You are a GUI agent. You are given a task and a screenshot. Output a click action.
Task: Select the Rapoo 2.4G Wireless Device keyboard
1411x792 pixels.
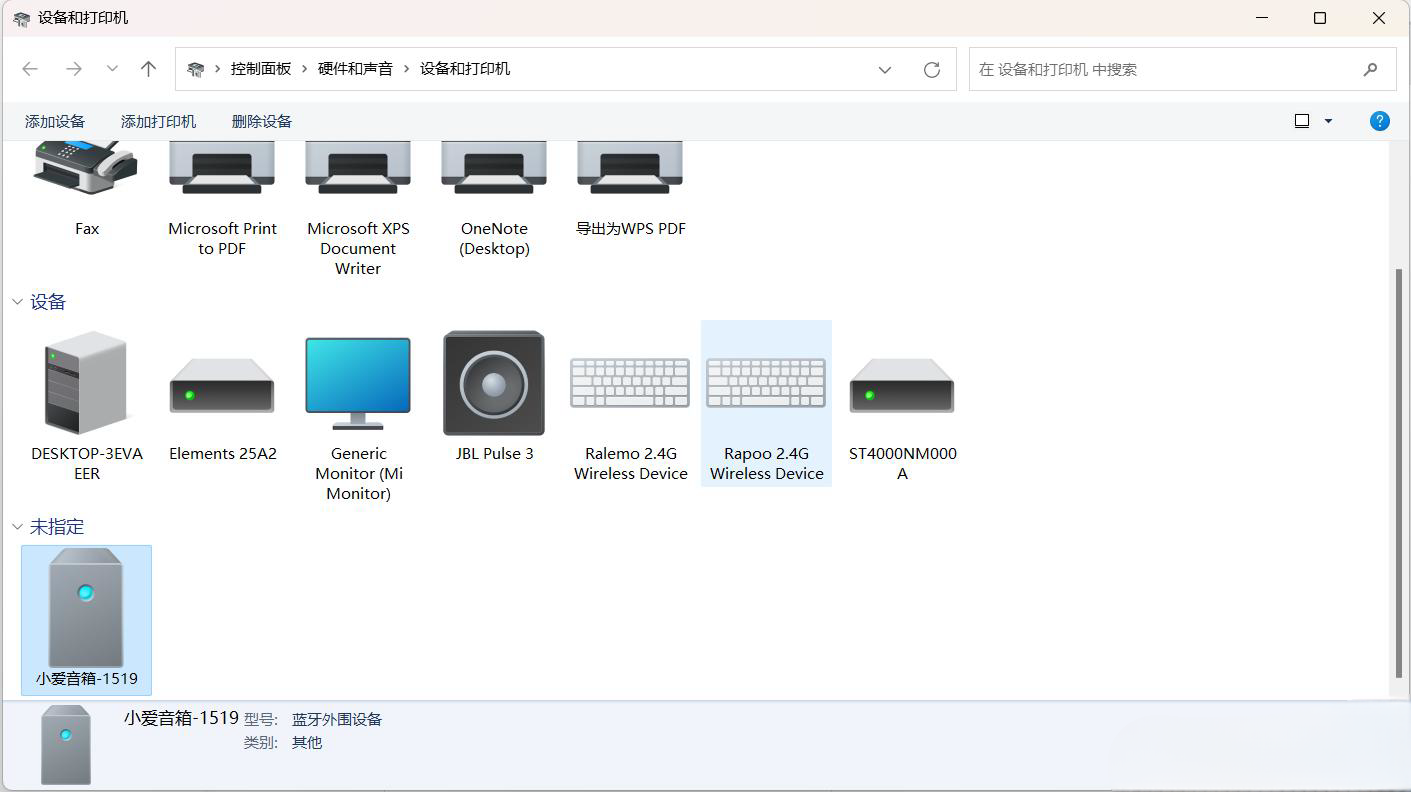[765, 382]
